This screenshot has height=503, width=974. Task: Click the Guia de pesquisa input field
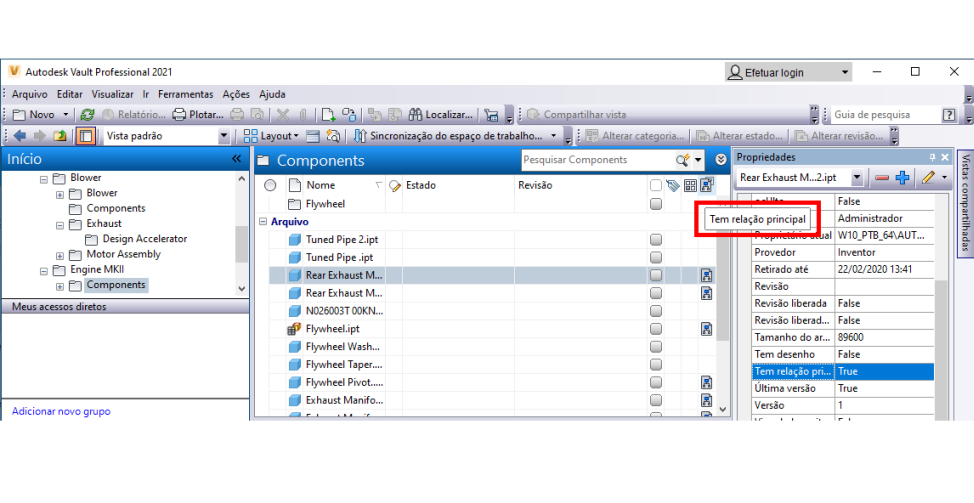(886, 115)
